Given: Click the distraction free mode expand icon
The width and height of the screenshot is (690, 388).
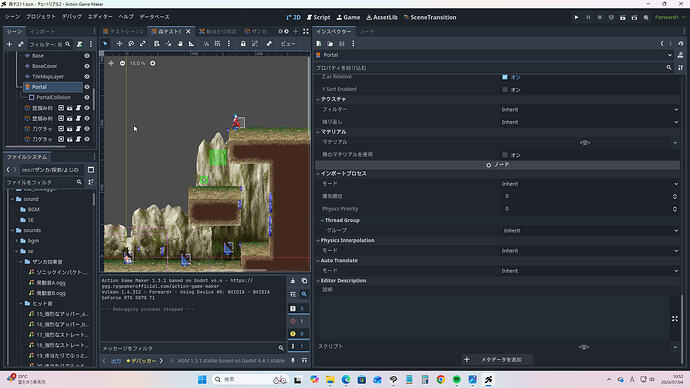Looking at the screenshot, I should [x=306, y=31].
